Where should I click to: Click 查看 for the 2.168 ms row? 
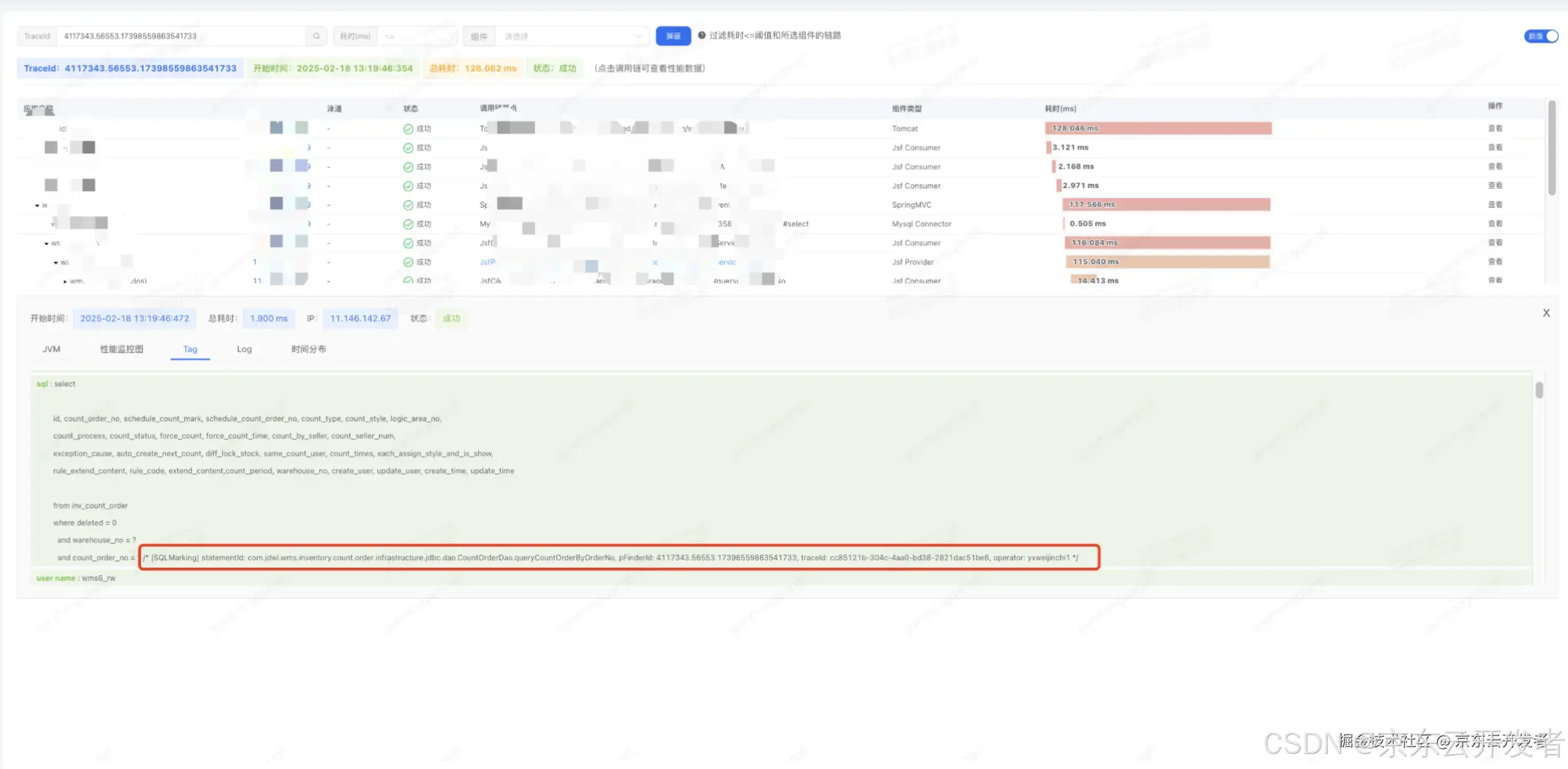point(1495,167)
